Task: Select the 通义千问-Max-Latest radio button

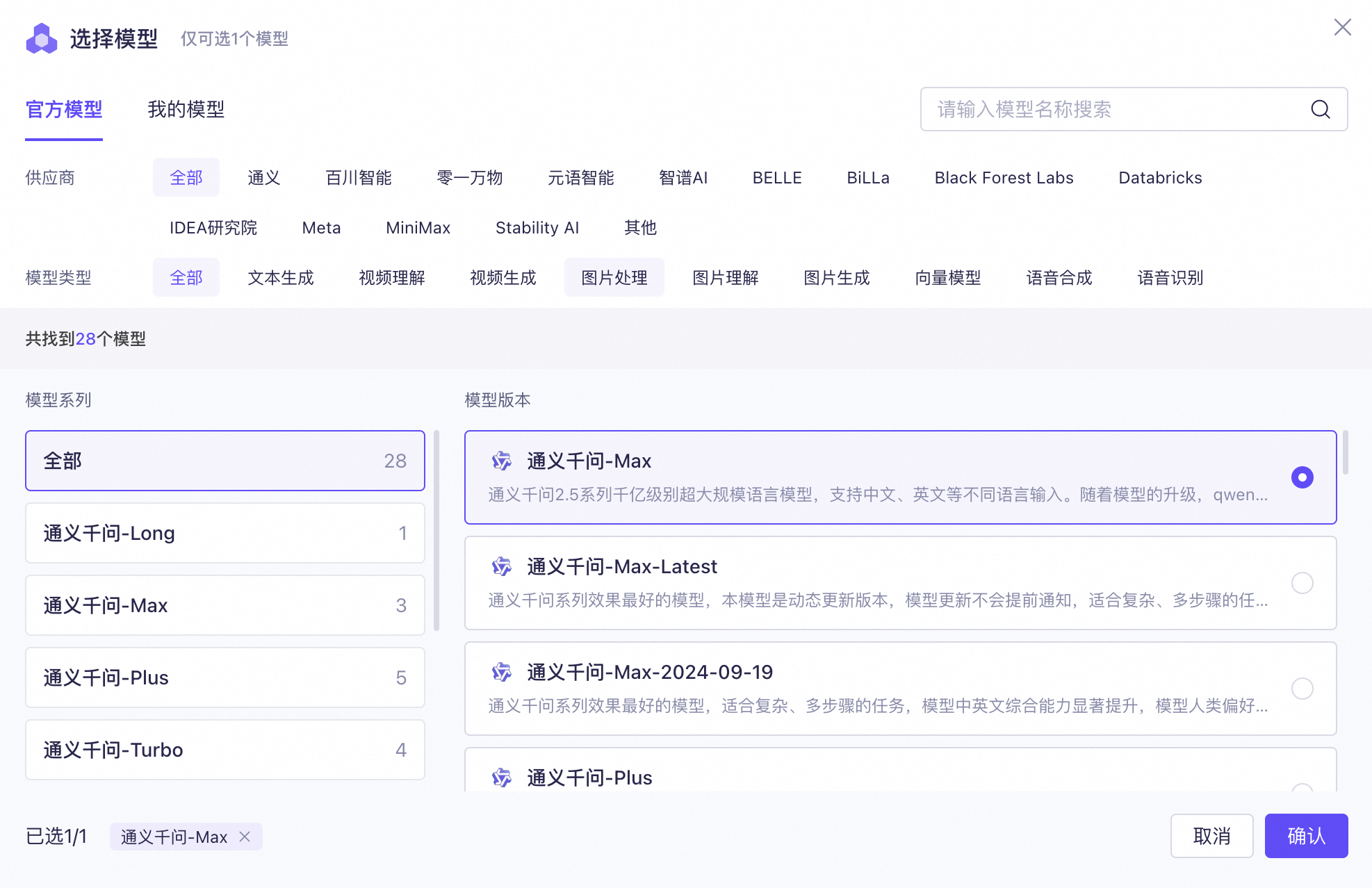Action: (x=1302, y=583)
